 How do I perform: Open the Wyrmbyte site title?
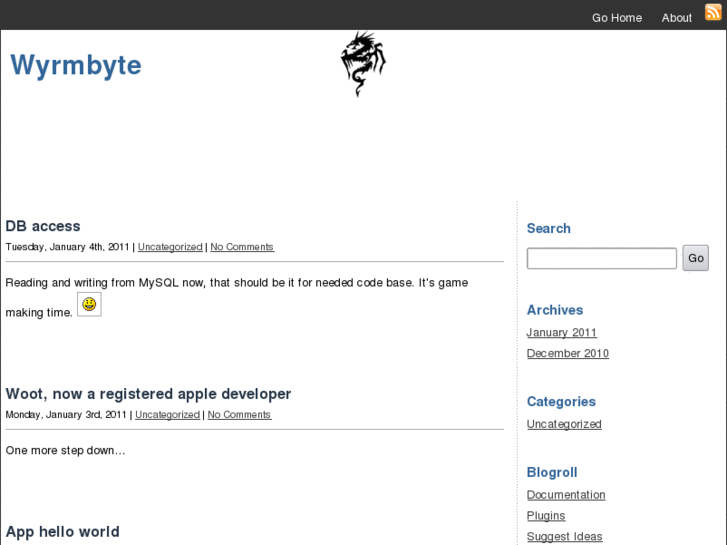tap(76, 65)
